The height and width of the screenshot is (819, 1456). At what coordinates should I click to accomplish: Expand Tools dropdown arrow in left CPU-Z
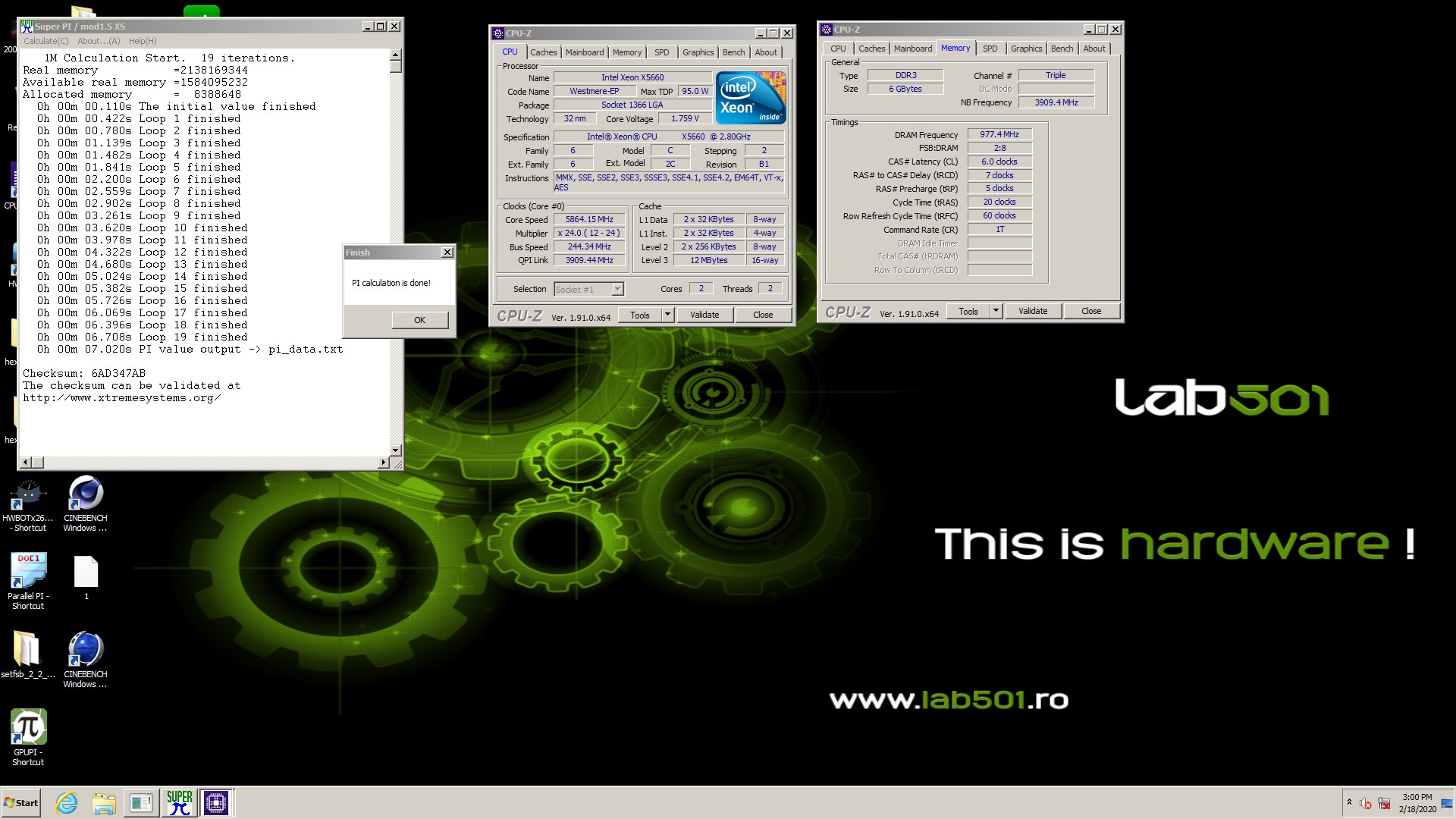click(668, 315)
